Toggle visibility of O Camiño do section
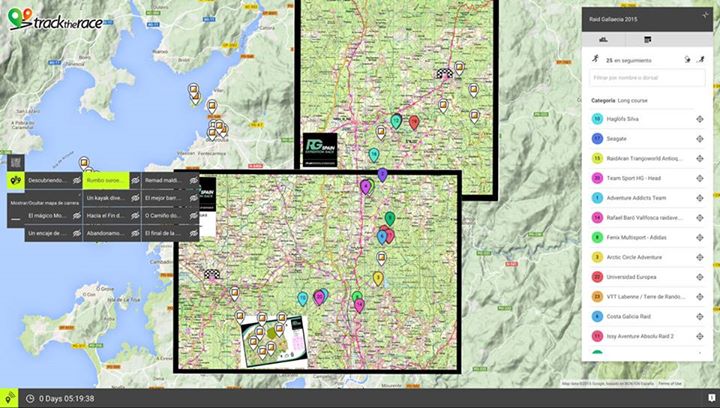The image size is (720, 408). pos(194,215)
